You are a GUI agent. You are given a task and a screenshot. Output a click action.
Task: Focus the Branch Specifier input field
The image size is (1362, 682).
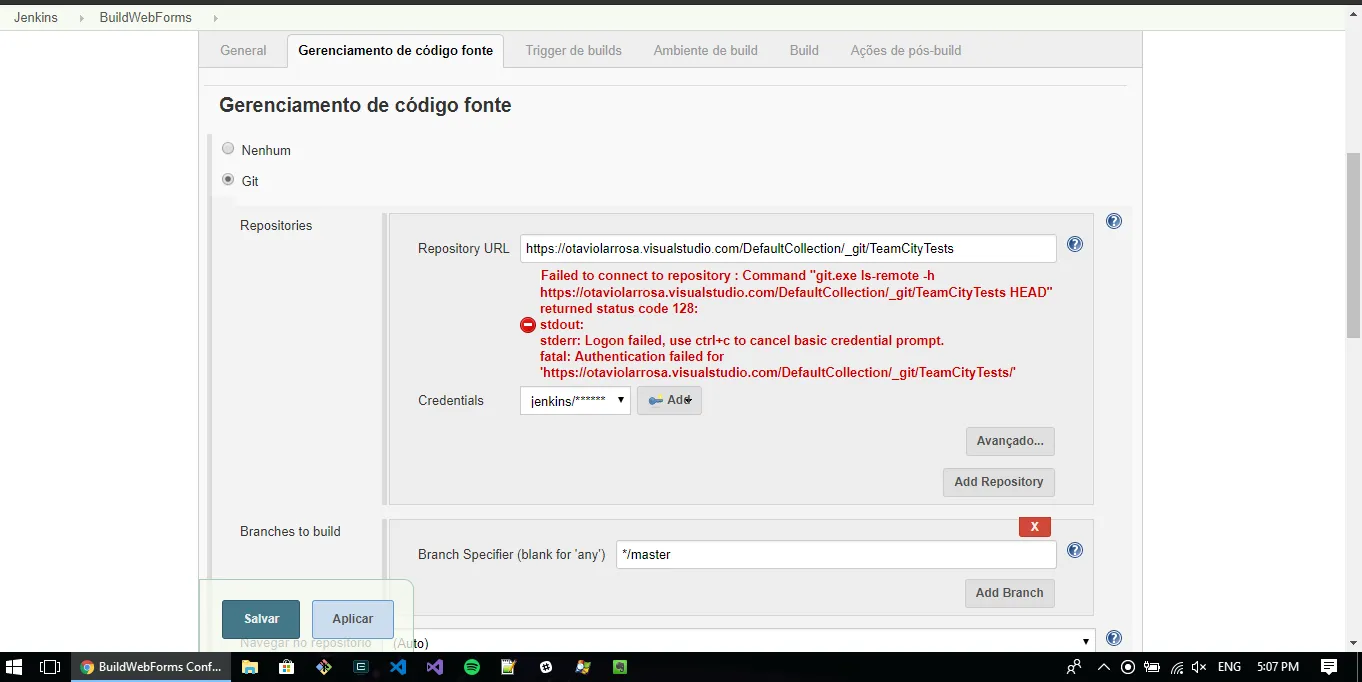pos(836,554)
